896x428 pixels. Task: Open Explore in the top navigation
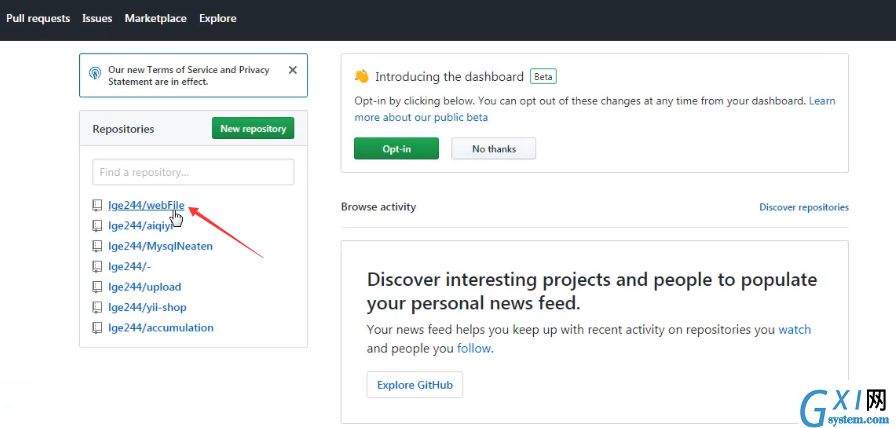[218, 18]
